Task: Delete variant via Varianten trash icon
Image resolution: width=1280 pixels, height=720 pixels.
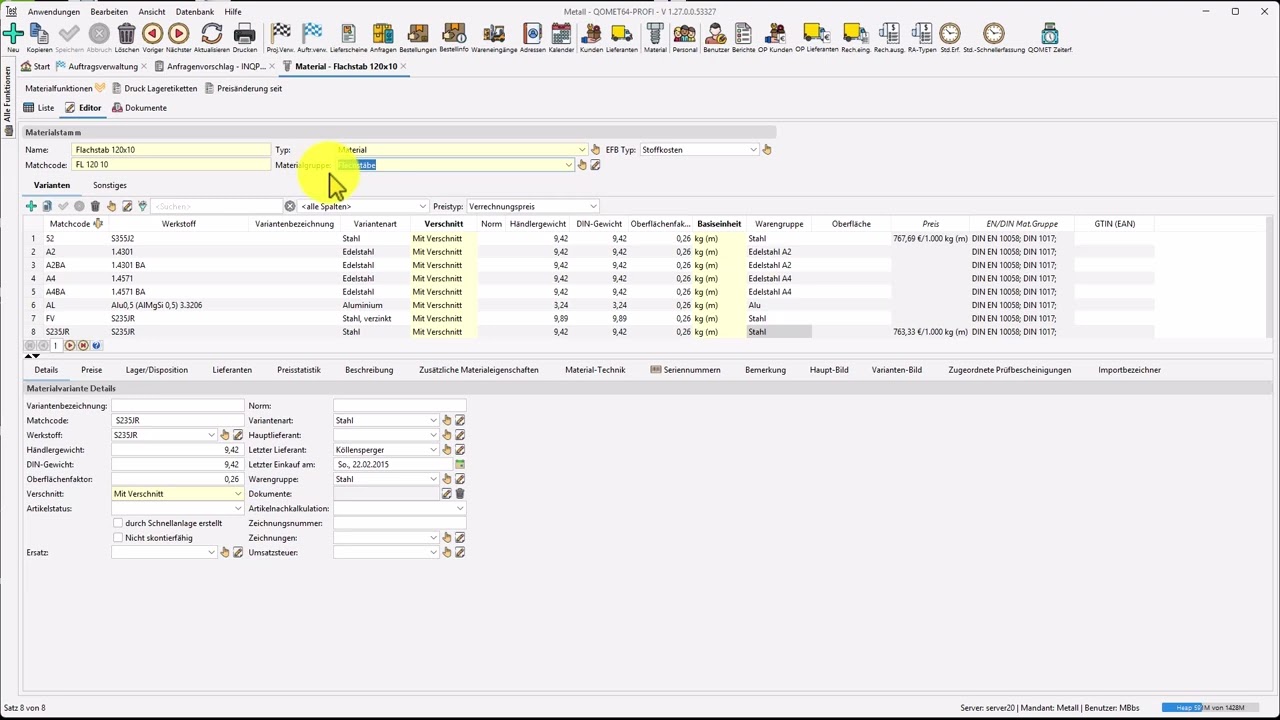Action: point(95,206)
